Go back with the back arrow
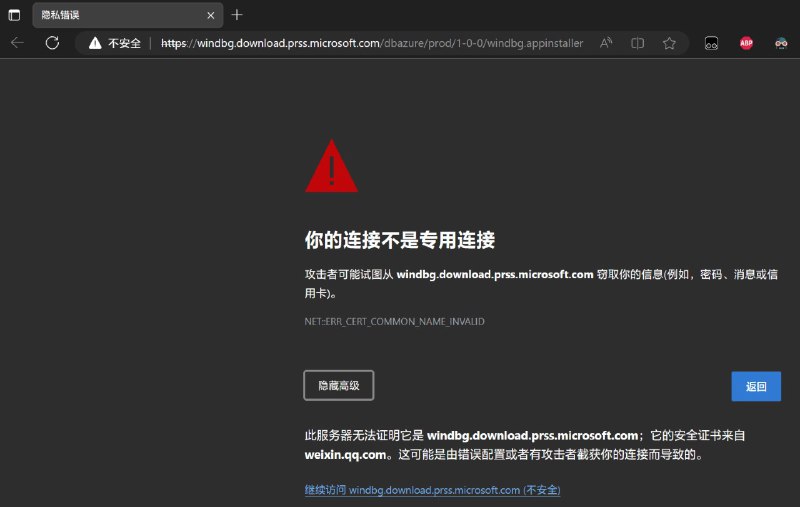The height and width of the screenshot is (507, 800). point(17,43)
